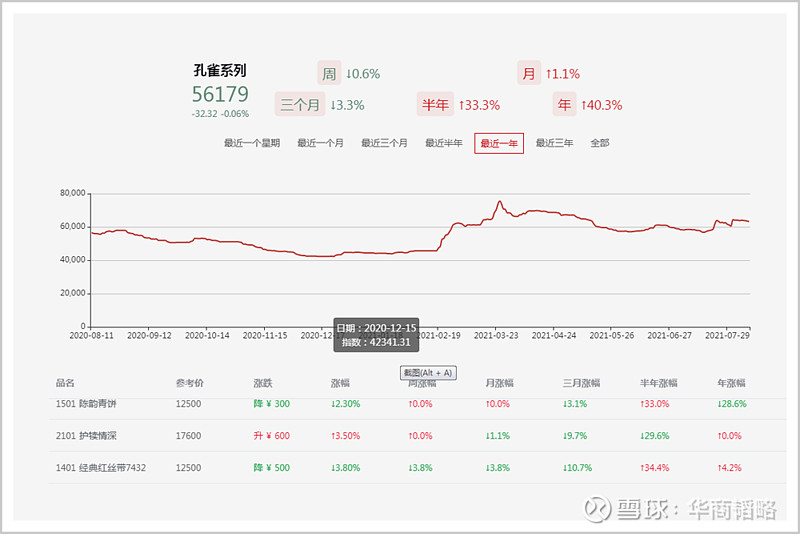Click x-axis date label 2020-08-11
The height and width of the screenshot is (534, 800).
pyautogui.click(x=91, y=336)
